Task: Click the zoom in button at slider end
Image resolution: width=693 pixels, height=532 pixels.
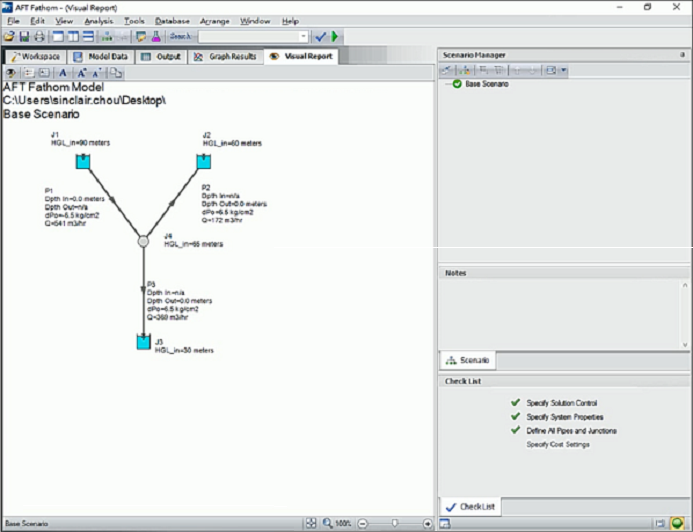Action: [x=427, y=524]
